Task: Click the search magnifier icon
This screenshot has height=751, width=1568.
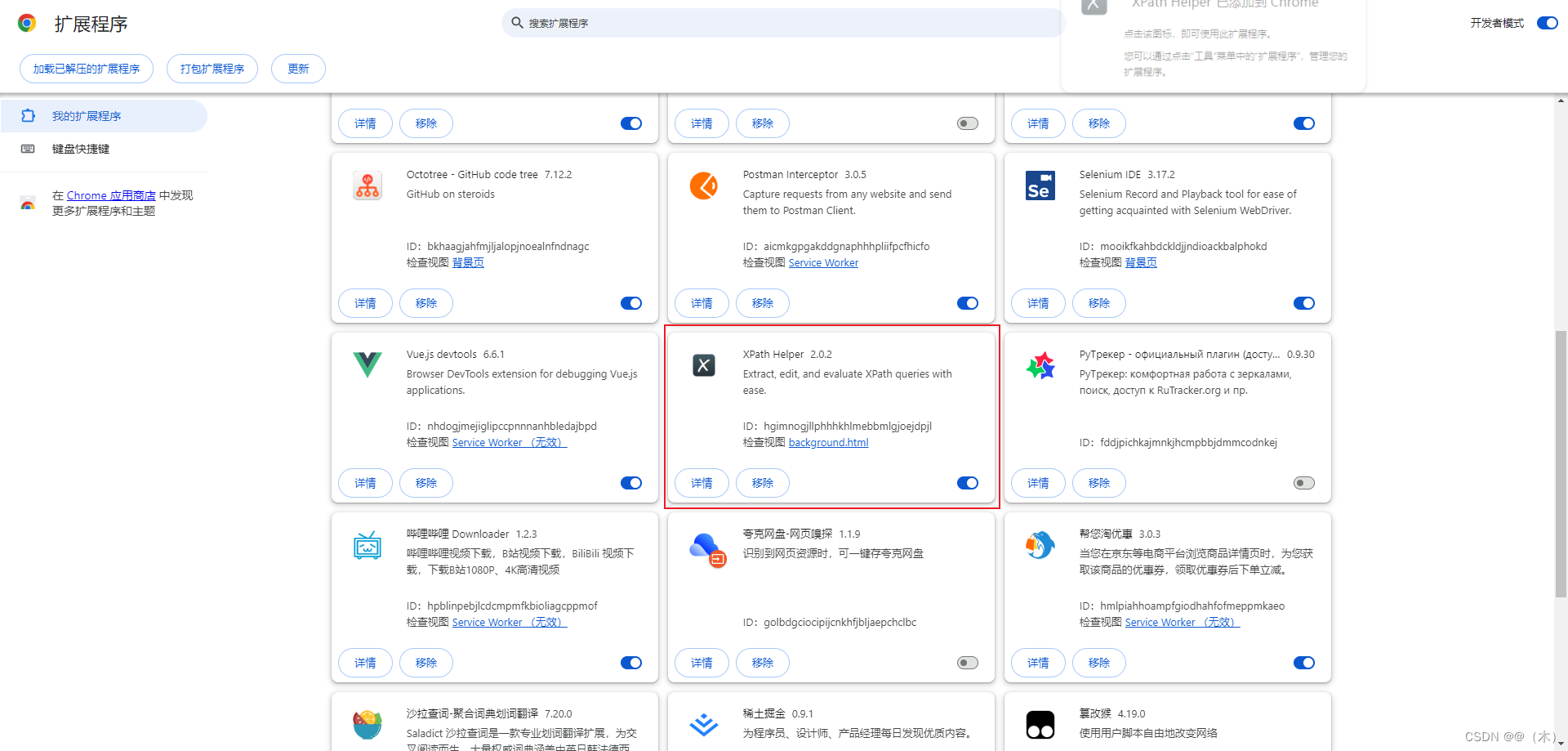Action: (x=517, y=23)
